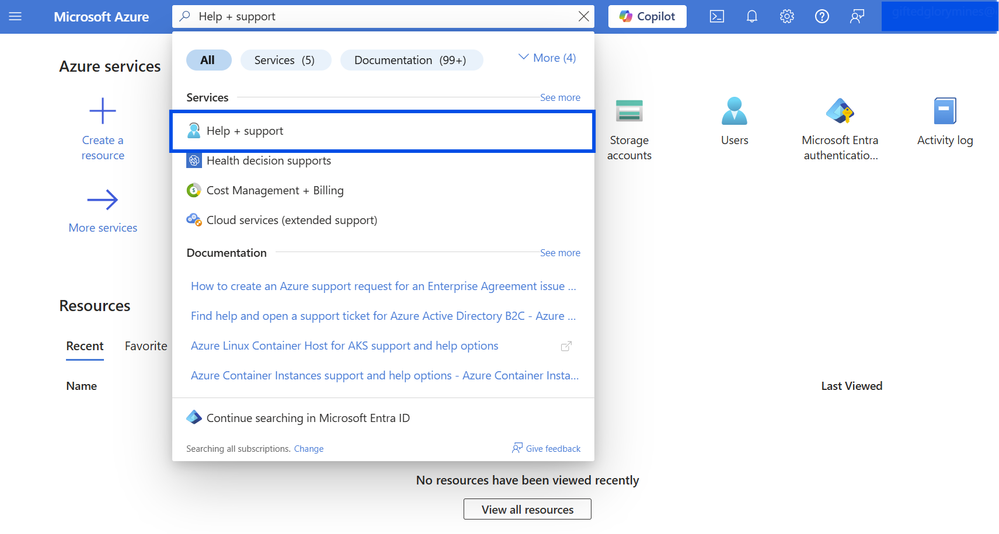Click the Microsoft Entra ID diamond icon
The width and height of the screenshot is (999, 534).
coord(194,417)
